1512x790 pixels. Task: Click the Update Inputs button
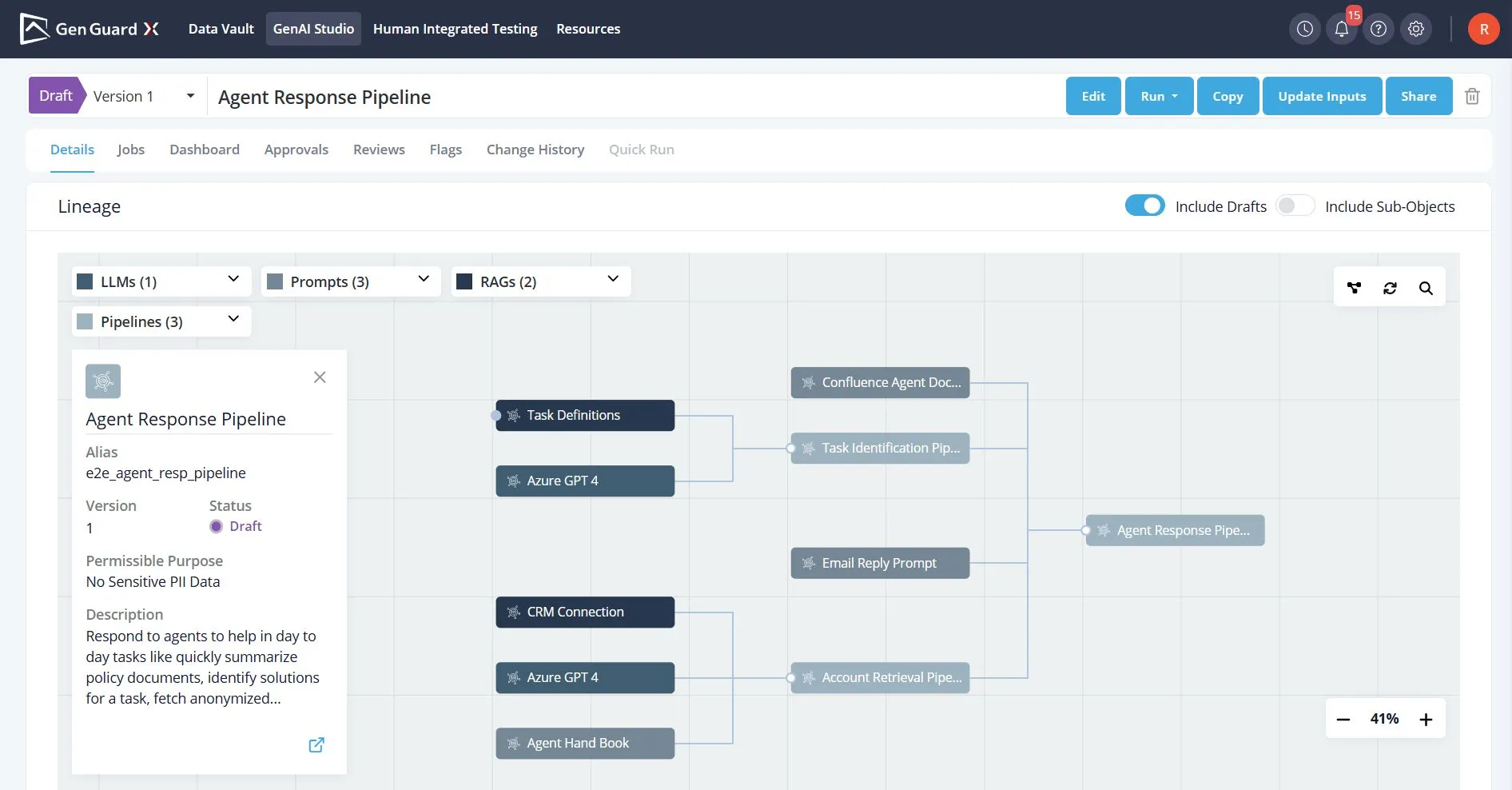[1322, 96]
